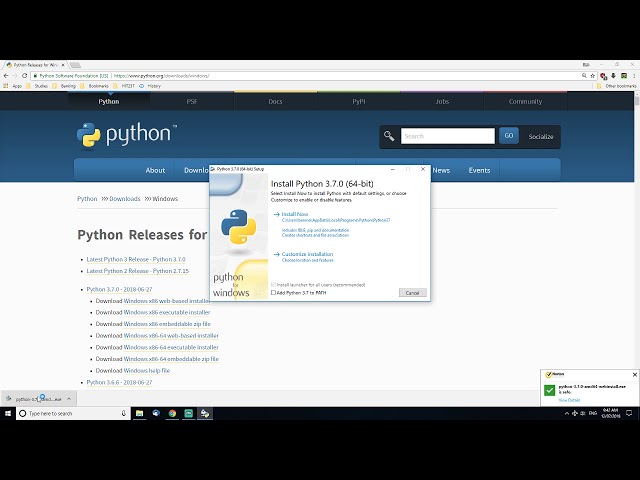
Task: Open the green square browser extension
Action: [x=624, y=76]
